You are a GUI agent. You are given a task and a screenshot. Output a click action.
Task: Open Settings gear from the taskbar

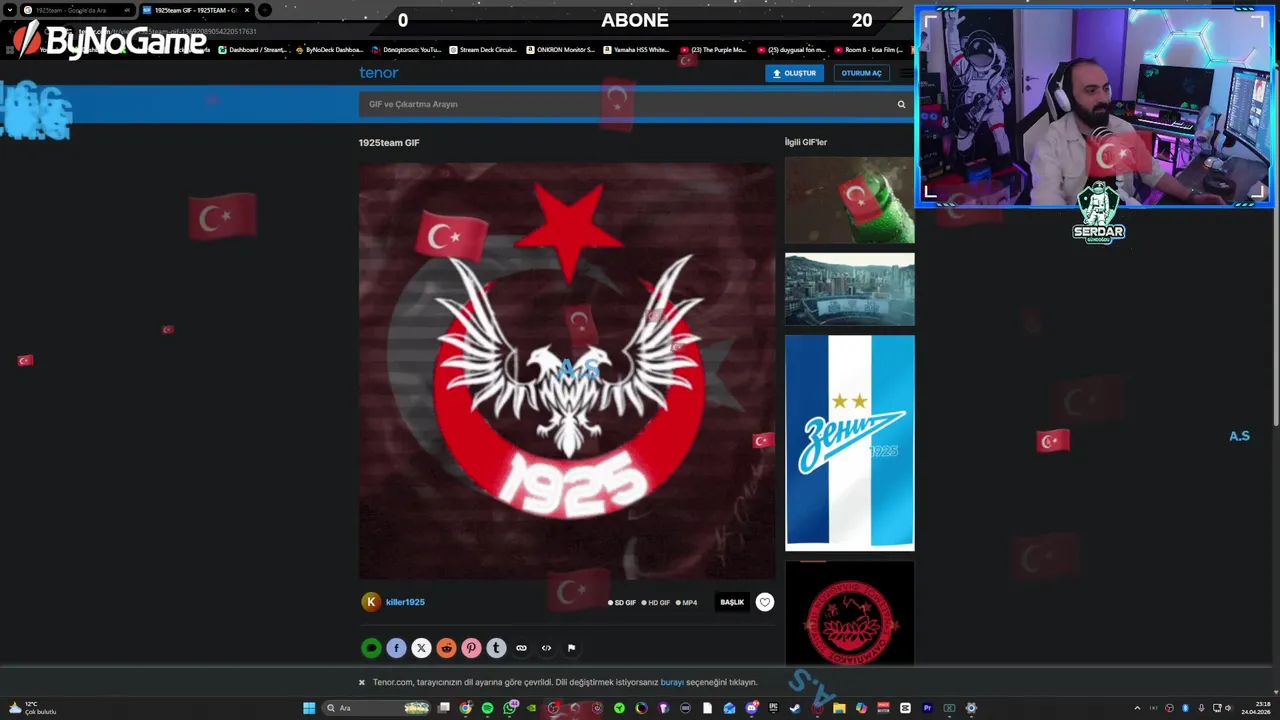(x=971, y=708)
